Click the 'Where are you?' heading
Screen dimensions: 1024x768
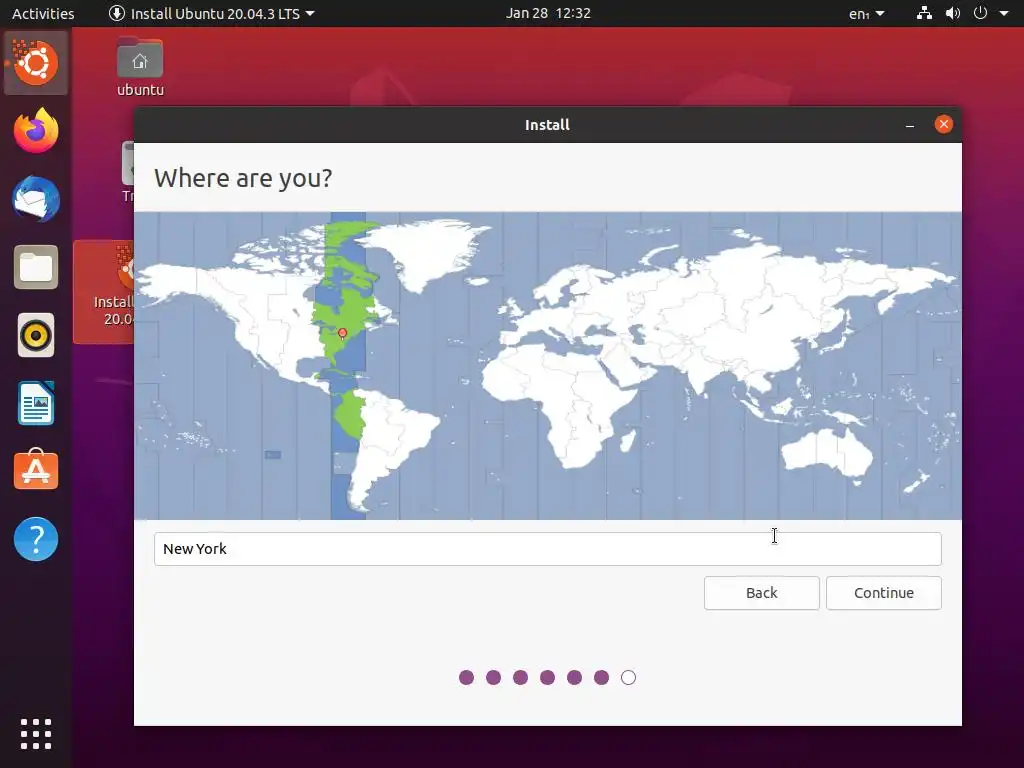243,178
